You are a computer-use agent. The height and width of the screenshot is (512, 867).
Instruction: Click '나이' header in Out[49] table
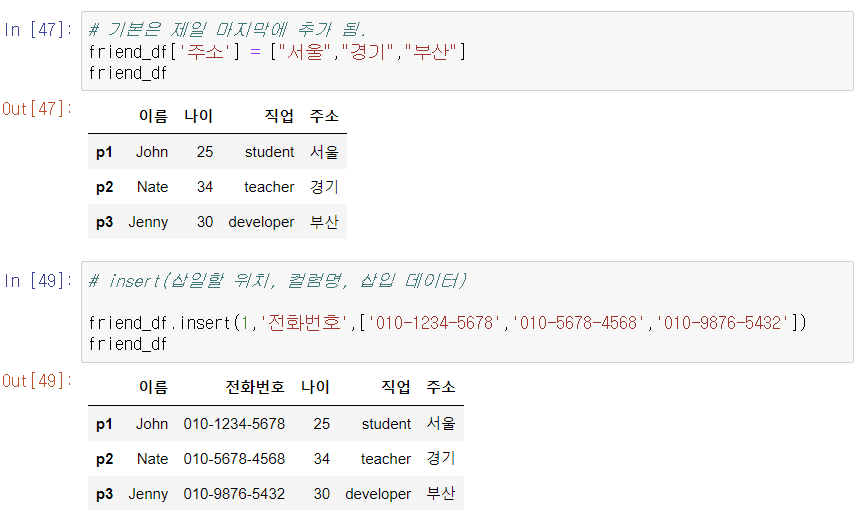tap(315, 386)
